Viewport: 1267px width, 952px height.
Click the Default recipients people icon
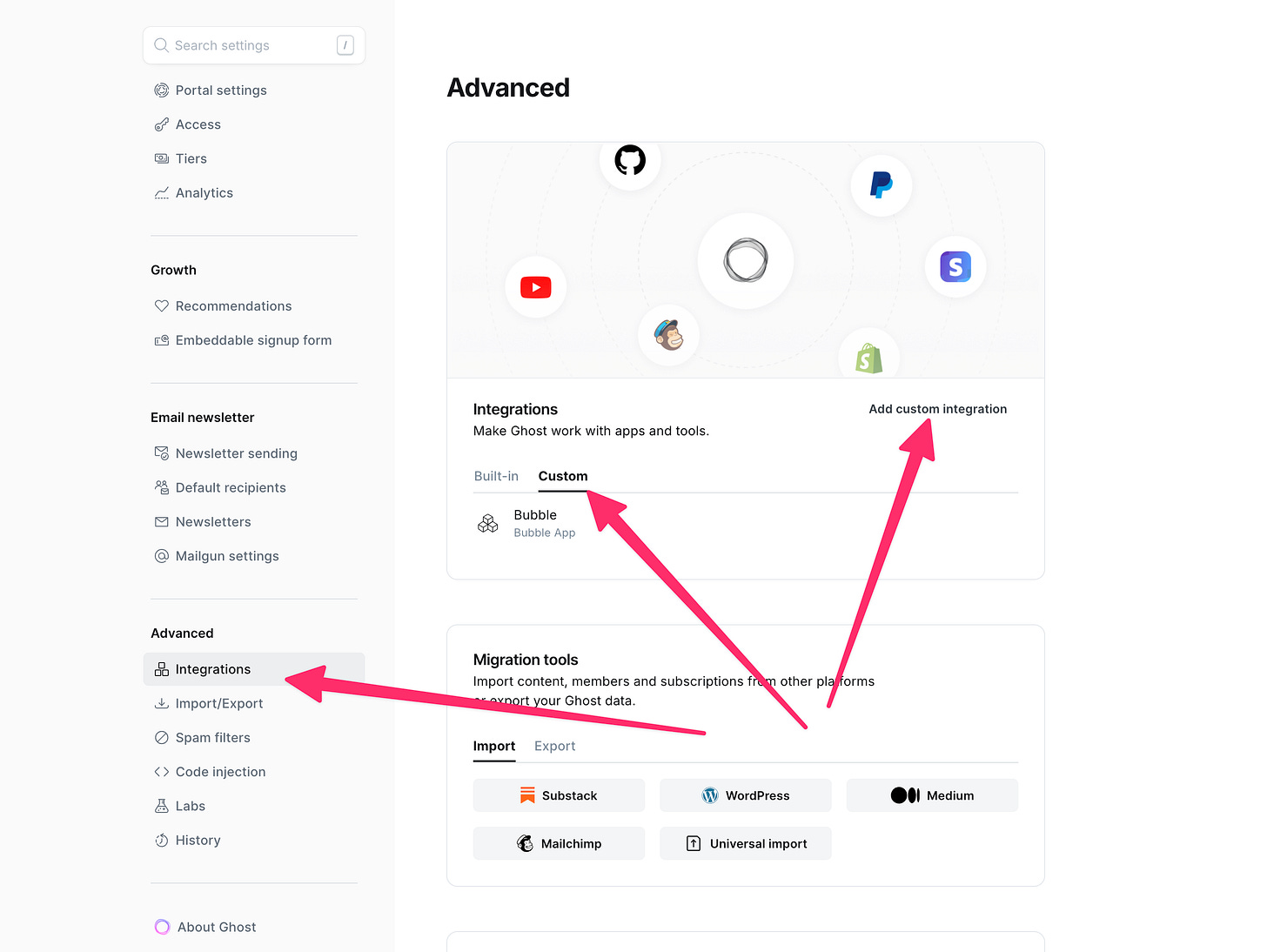click(x=162, y=487)
